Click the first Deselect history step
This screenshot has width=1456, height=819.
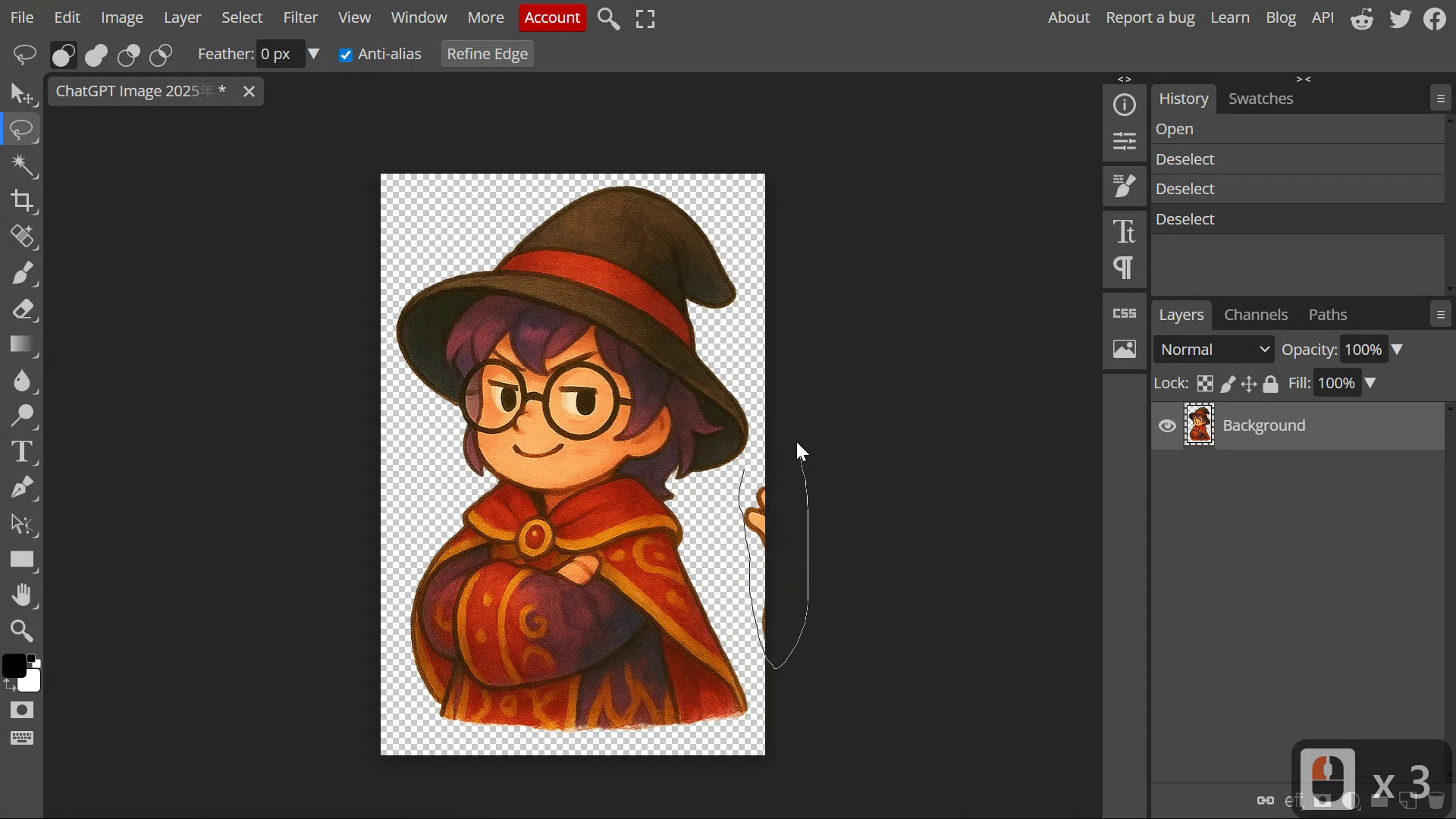(x=1185, y=159)
